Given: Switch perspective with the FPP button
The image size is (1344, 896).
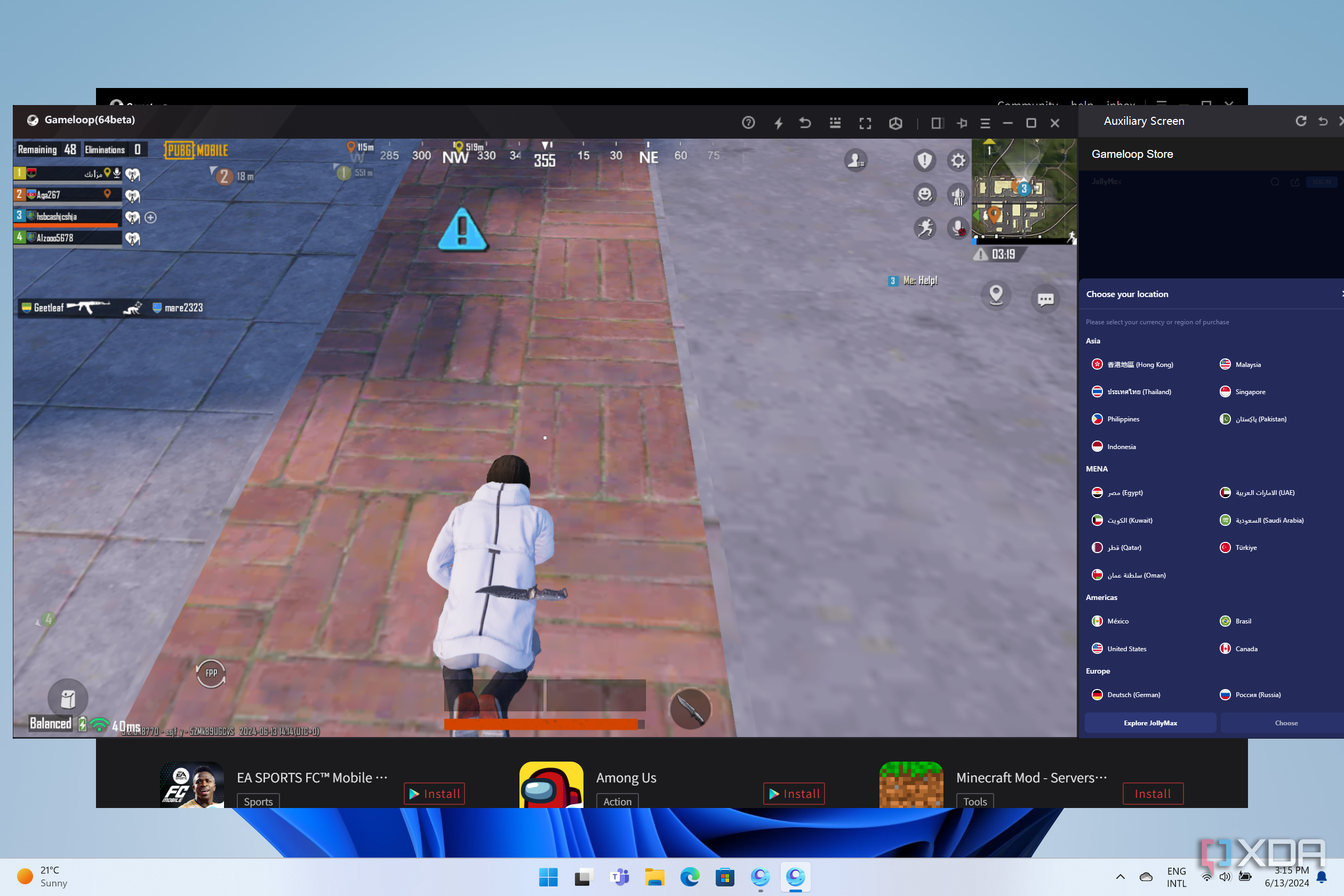Looking at the screenshot, I should click(211, 673).
